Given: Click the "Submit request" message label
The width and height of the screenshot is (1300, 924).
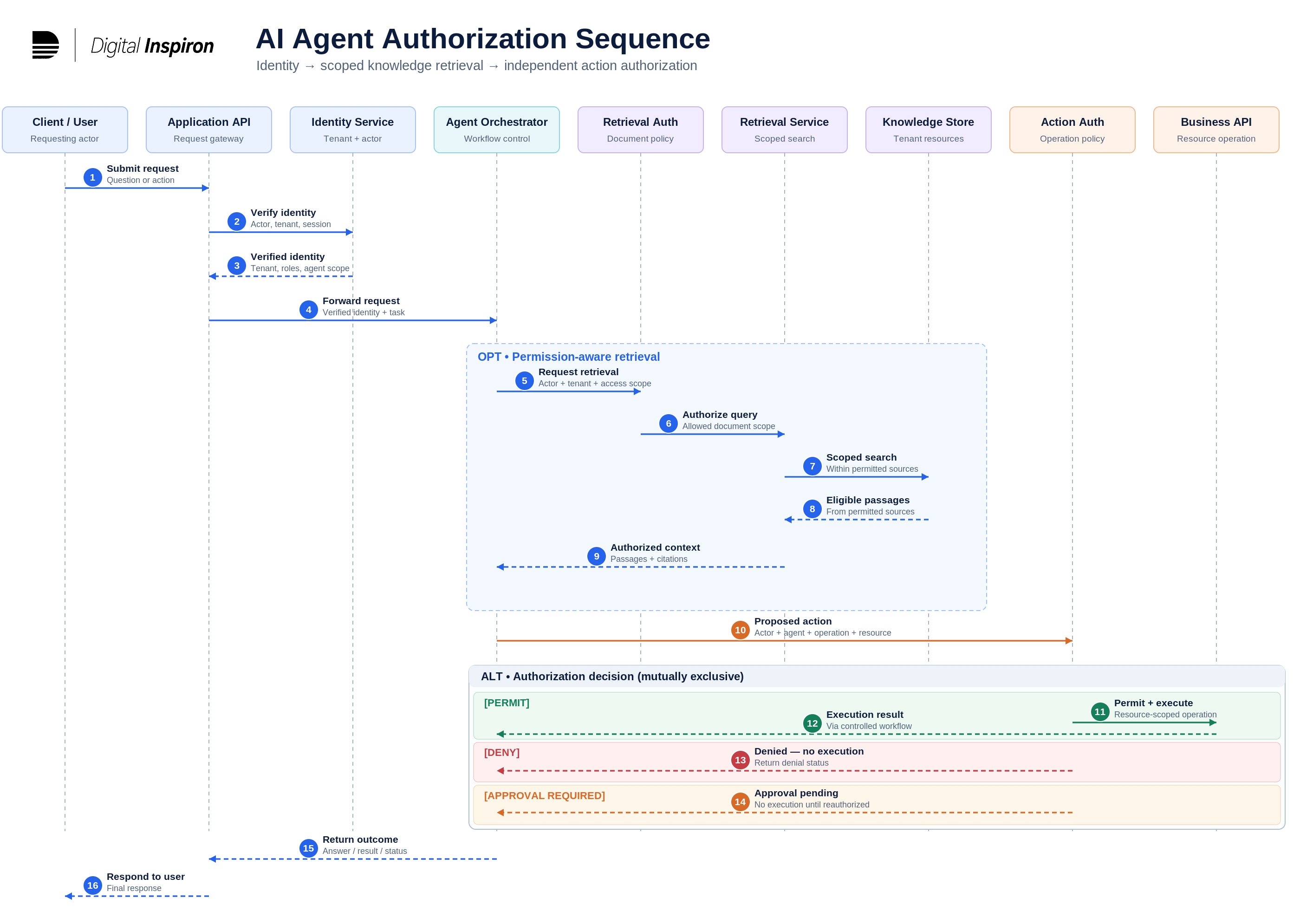Looking at the screenshot, I should (143, 169).
